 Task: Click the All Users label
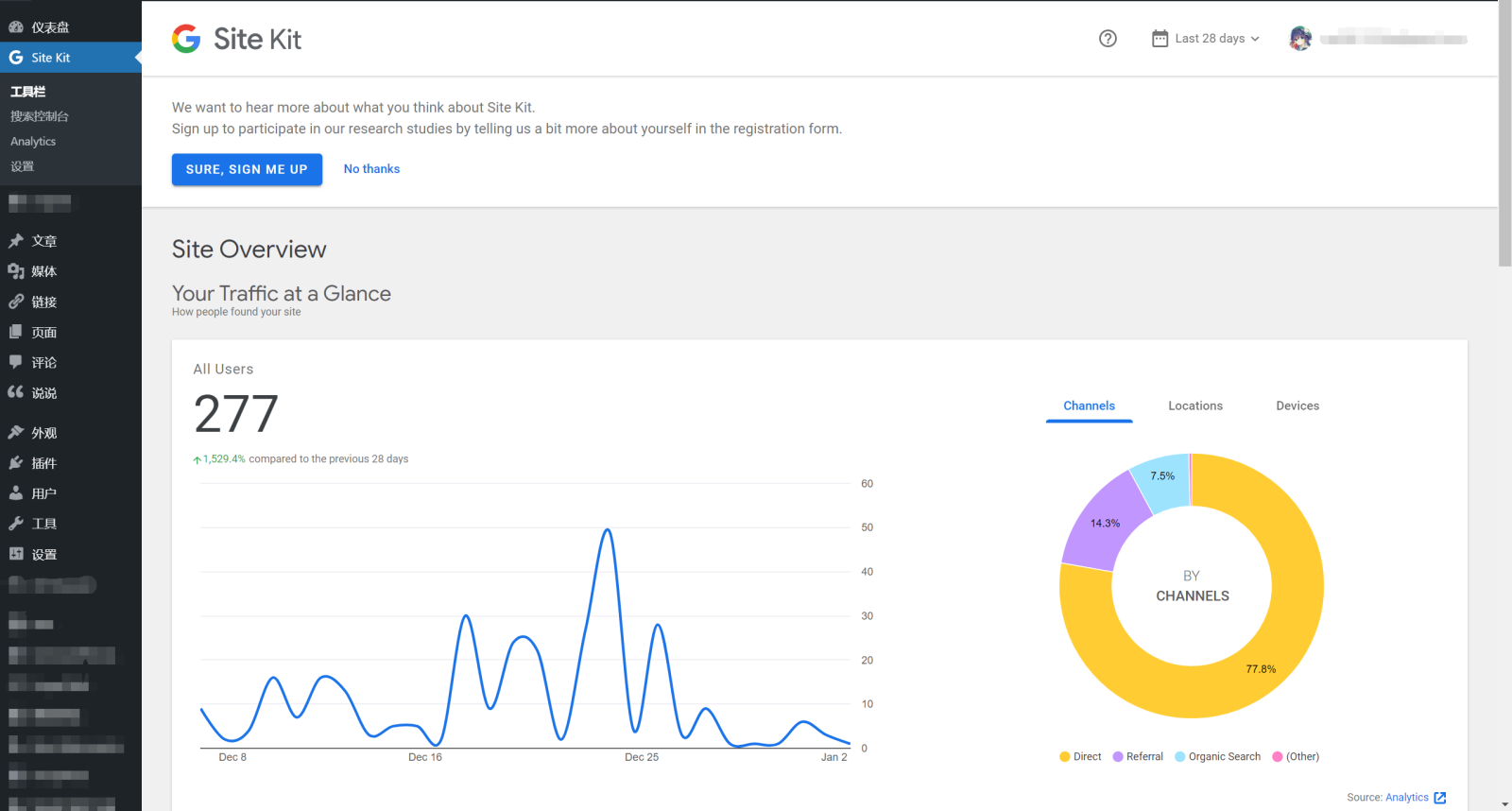point(223,370)
